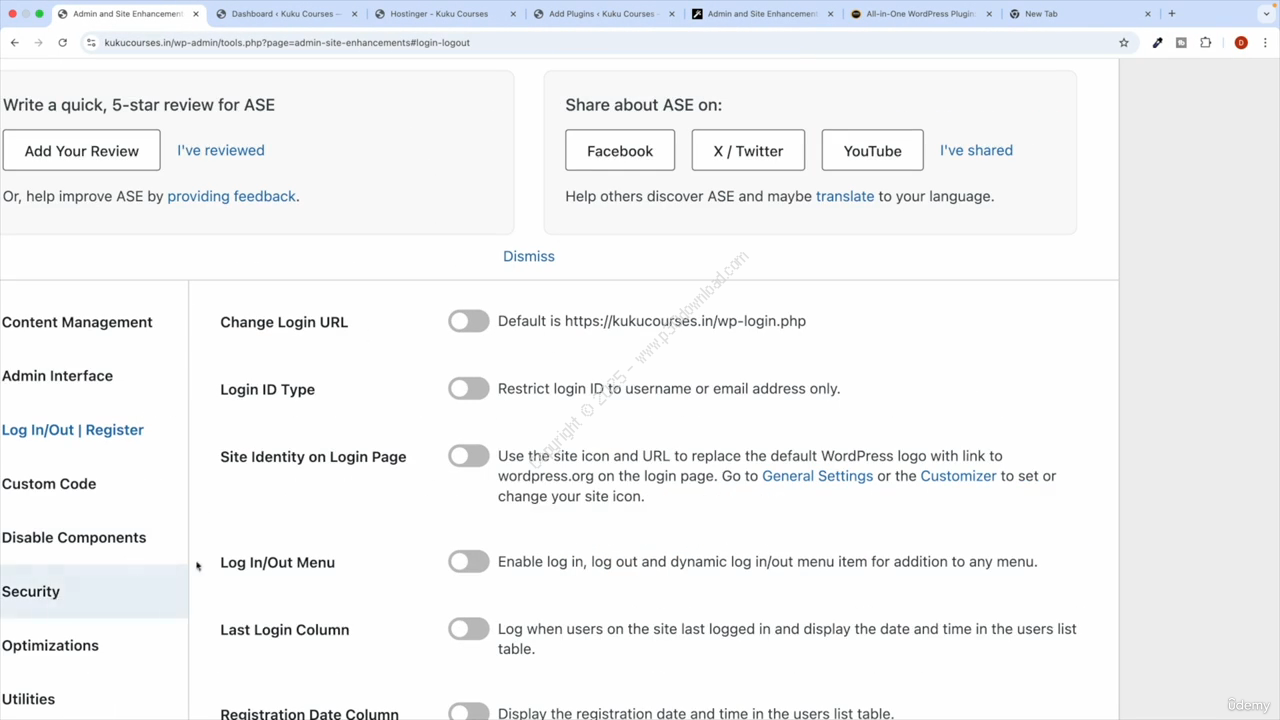Reload the page with the refresh icon
The height and width of the screenshot is (720, 1280).
pos(62,43)
